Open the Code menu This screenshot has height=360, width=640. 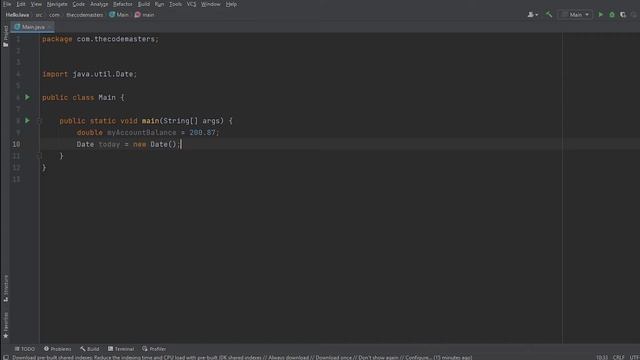(x=79, y=4)
